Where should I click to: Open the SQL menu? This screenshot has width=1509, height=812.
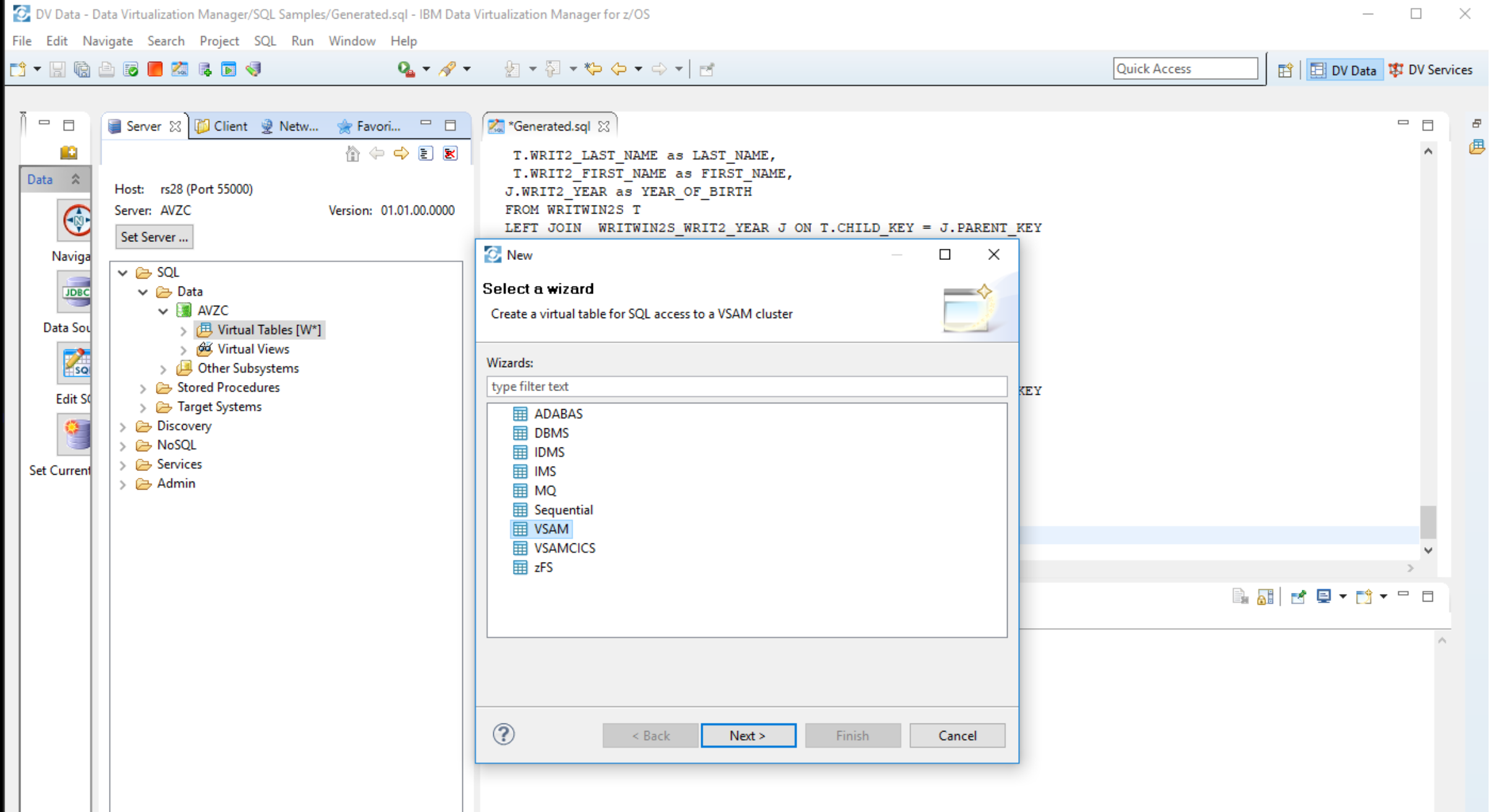point(265,41)
